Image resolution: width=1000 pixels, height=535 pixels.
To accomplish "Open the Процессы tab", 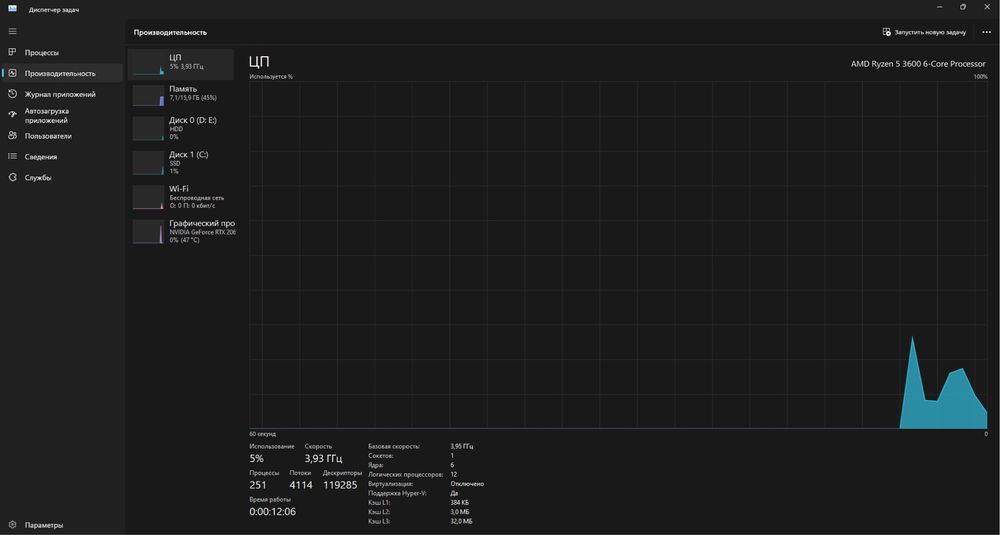I will (62, 52).
